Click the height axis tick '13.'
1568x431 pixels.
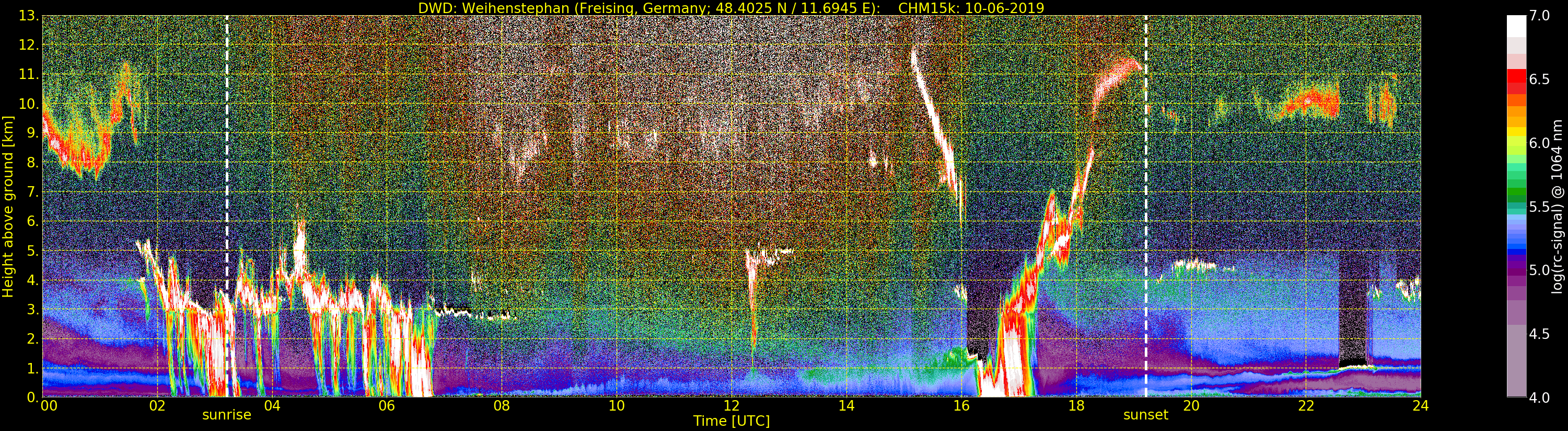point(29,16)
